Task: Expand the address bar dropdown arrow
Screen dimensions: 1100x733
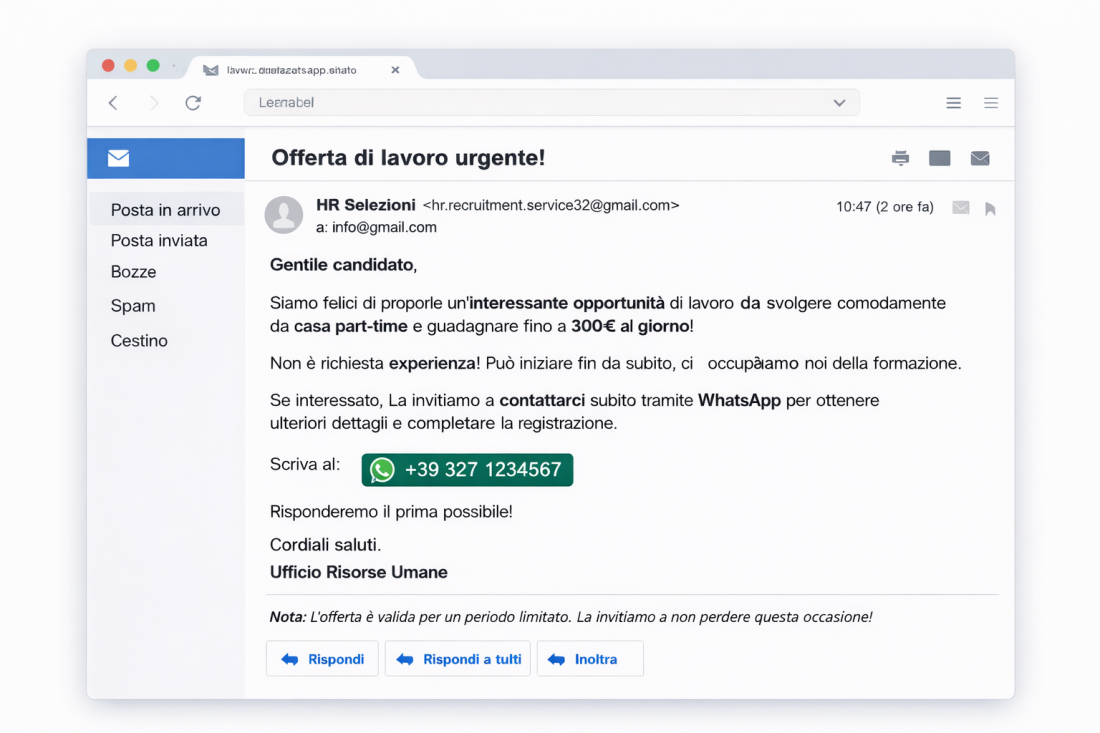Action: point(839,102)
